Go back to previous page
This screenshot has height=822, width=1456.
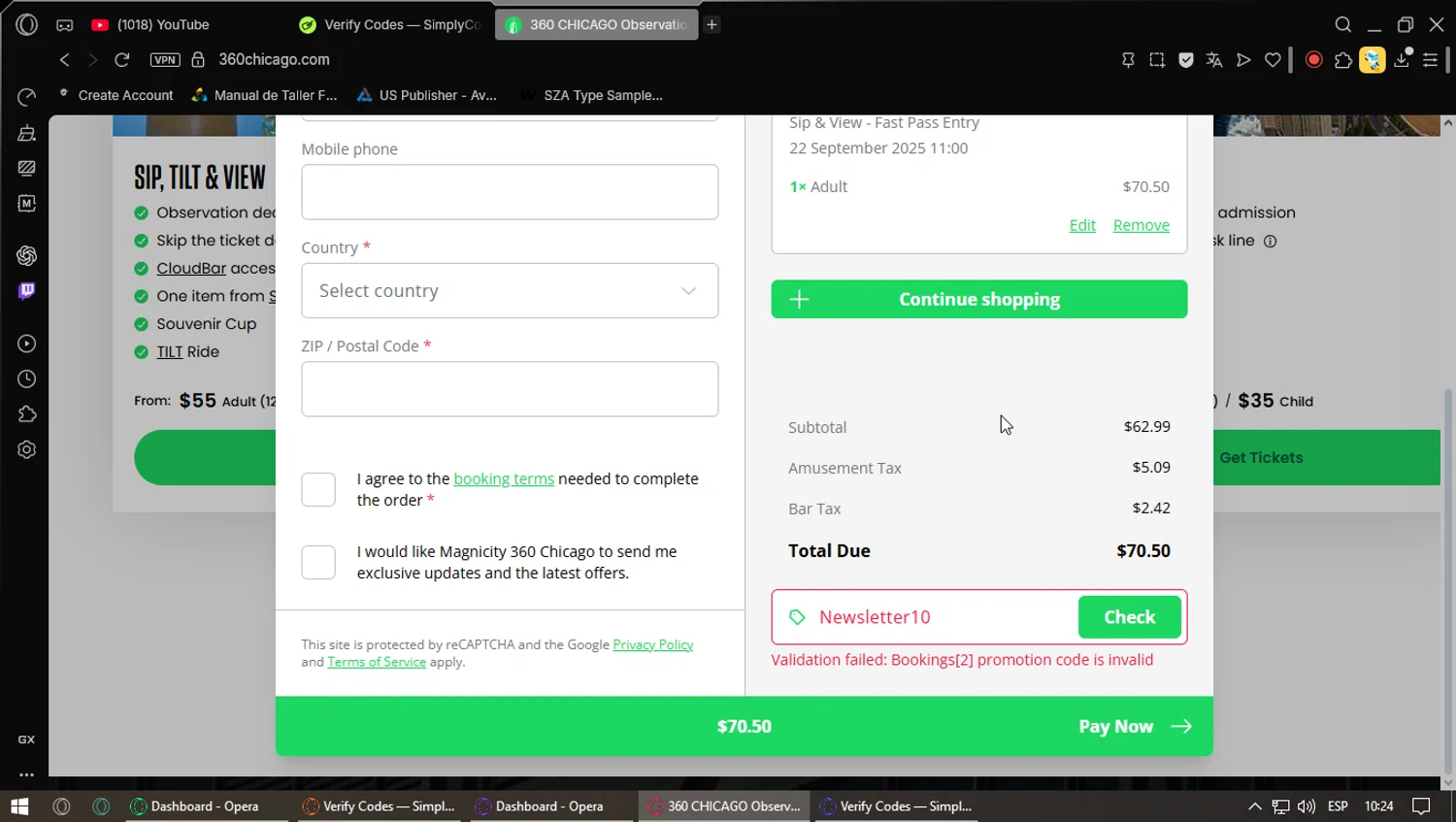pos(65,59)
